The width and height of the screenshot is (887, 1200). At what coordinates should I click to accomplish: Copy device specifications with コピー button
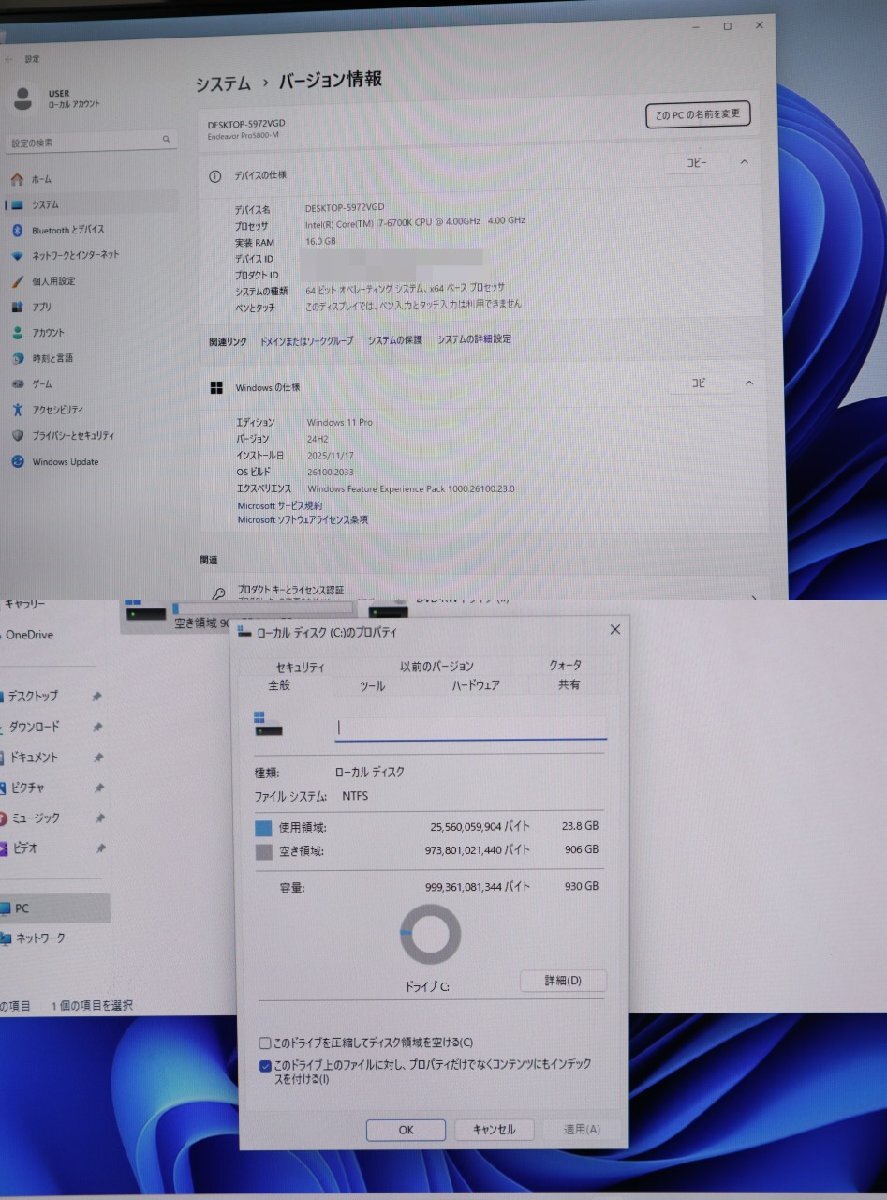click(x=696, y=162)
